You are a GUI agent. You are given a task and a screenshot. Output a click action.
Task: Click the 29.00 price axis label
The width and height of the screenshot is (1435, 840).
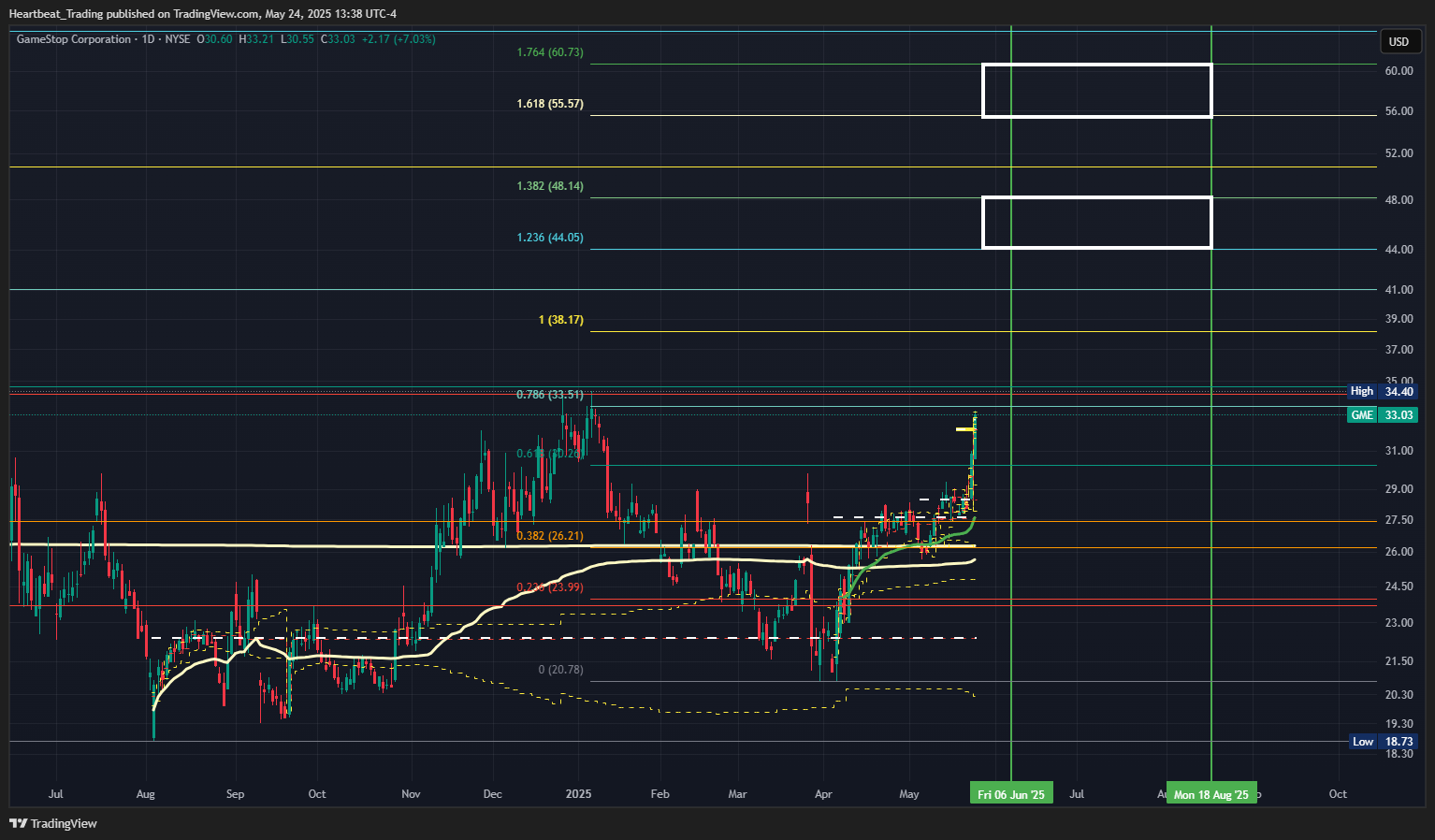pos(1399,489)
